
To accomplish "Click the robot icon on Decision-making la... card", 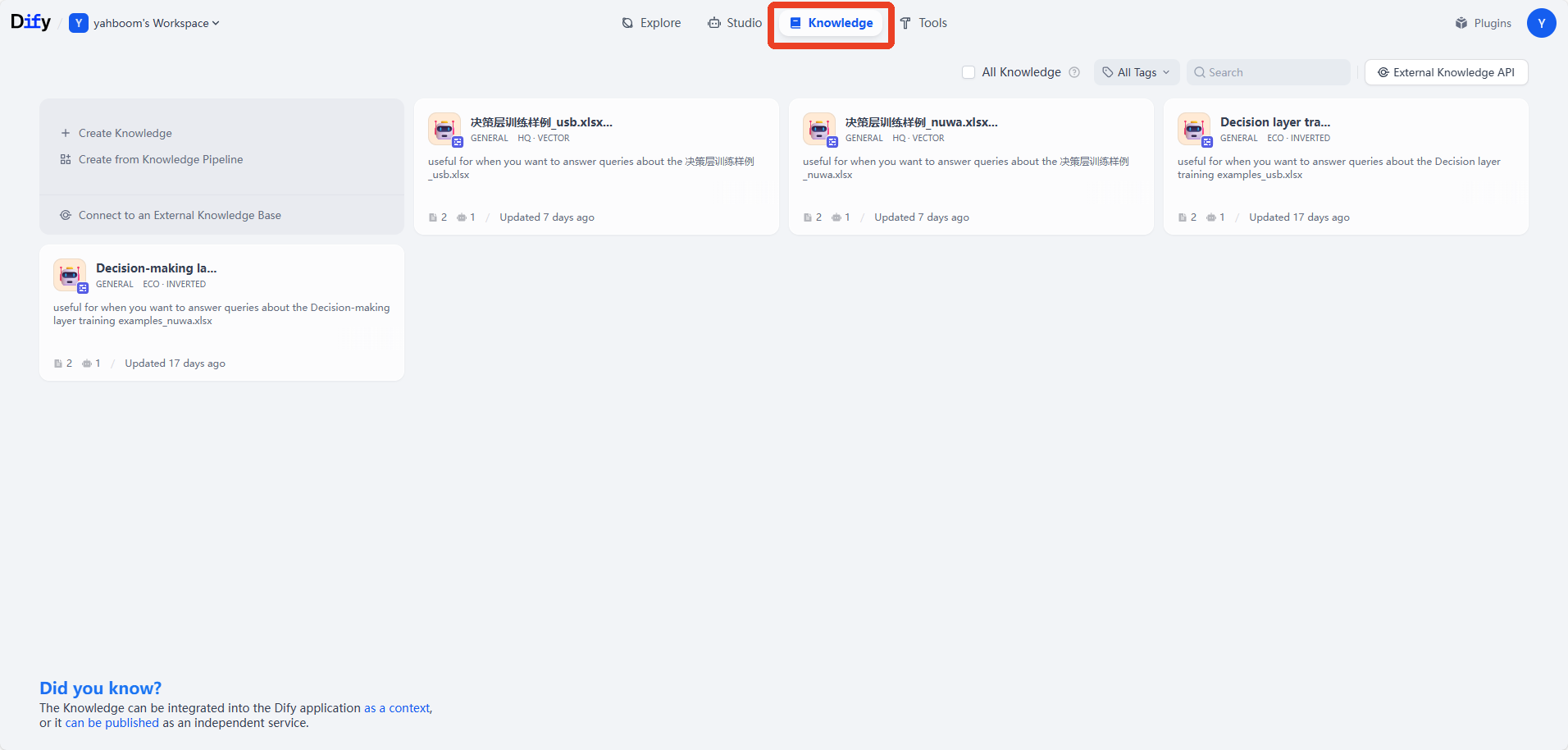I will (x=70, y=275).
